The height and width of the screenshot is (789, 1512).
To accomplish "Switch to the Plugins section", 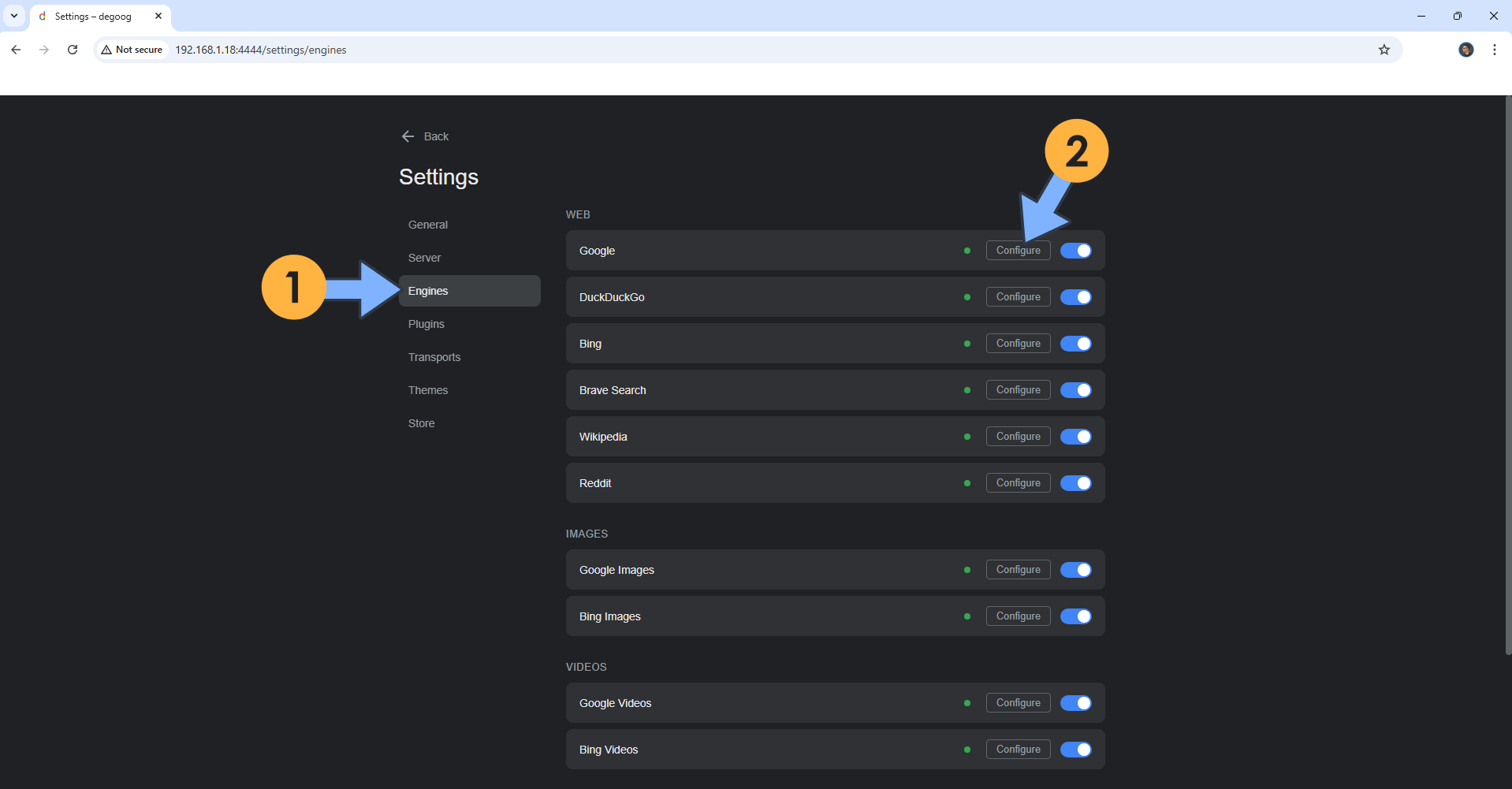I will tap(426, 323).
